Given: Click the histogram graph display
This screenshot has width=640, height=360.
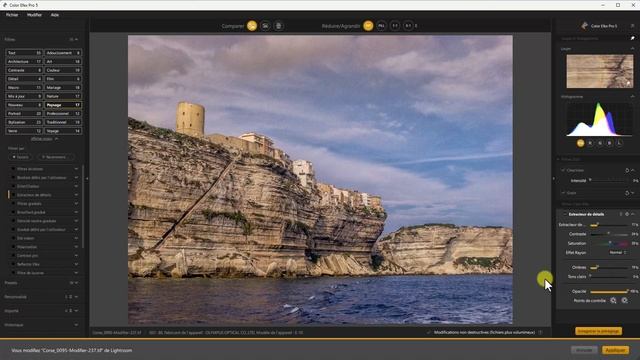Looking at the screenshot, I should click(600, 119).
